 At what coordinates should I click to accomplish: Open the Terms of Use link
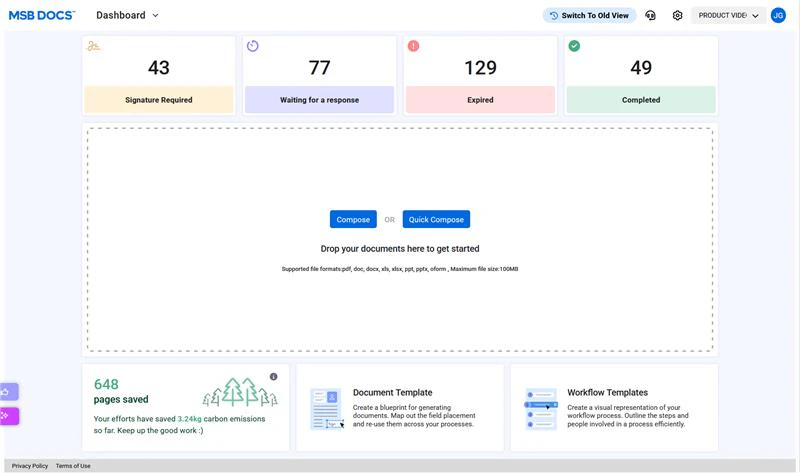coord(73,466)
